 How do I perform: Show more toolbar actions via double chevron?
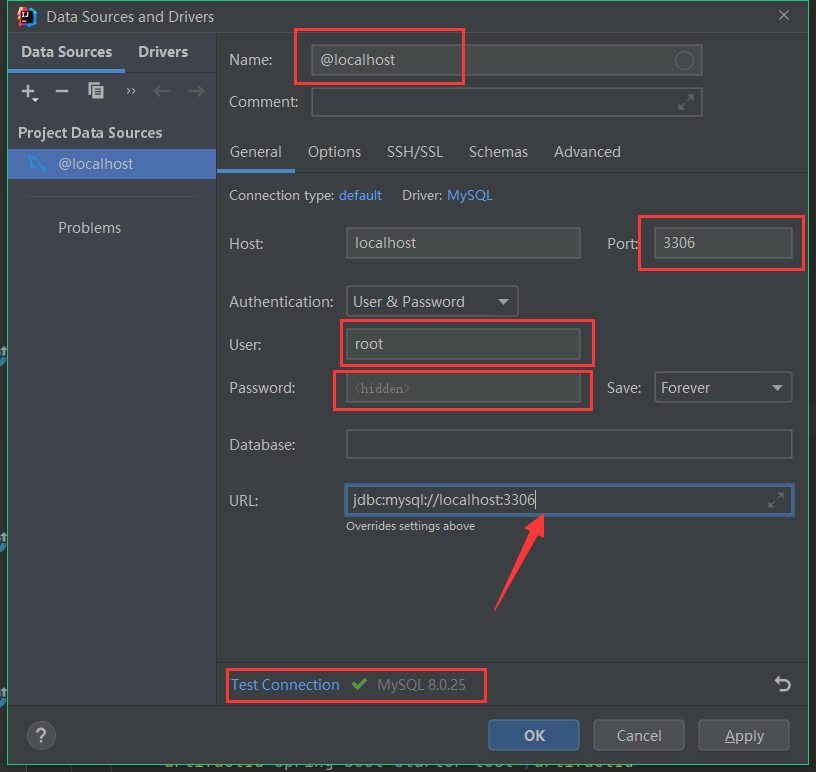(131, 92)
